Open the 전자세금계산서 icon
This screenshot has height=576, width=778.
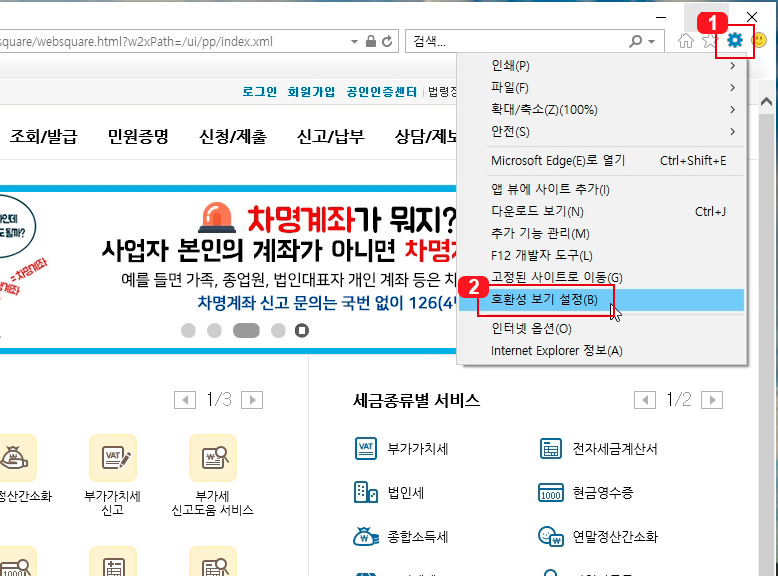(551, 448)
